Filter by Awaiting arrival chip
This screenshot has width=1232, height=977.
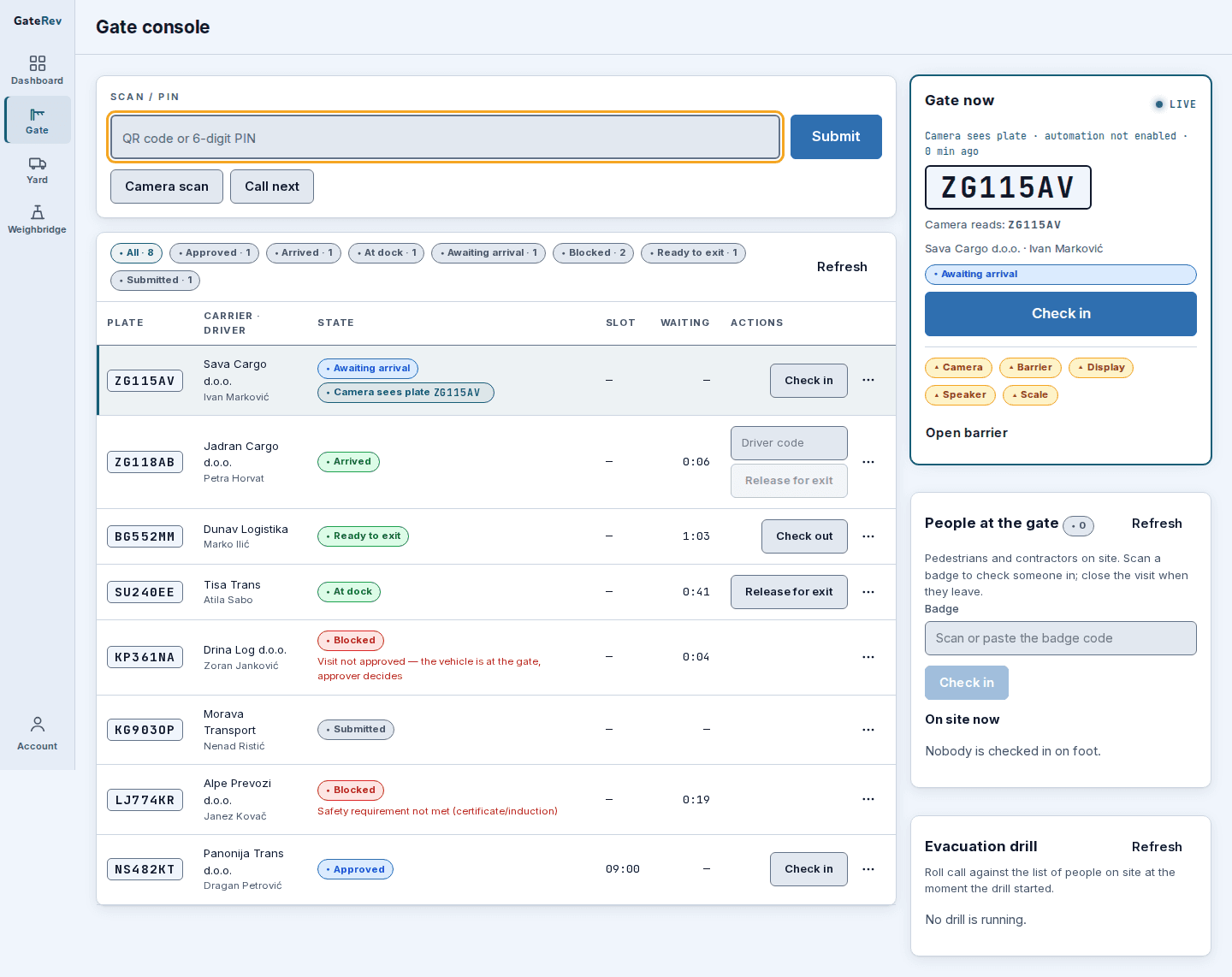489,253
